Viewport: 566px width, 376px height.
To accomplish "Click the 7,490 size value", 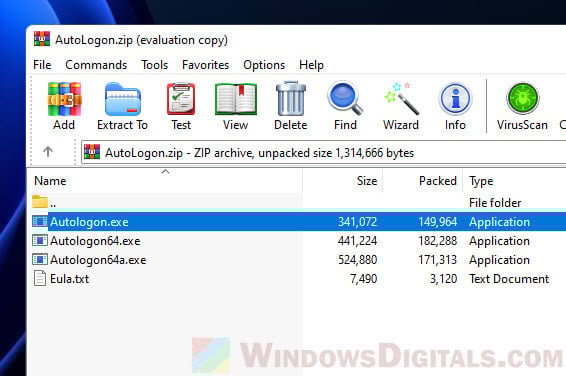I will [363, 279].
